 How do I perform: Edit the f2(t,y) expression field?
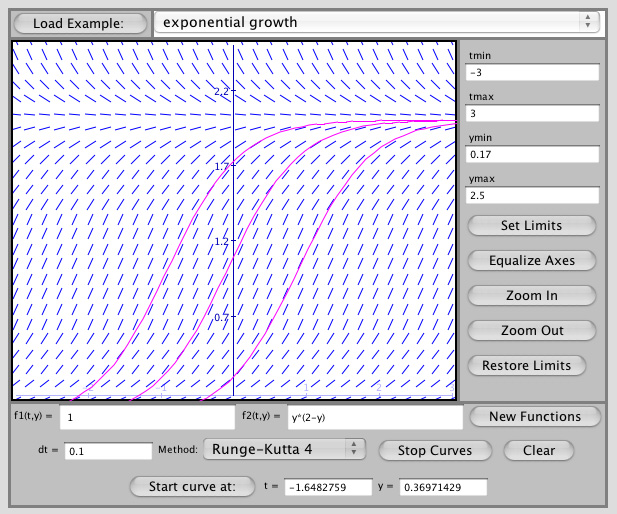[x=373, y=416]
